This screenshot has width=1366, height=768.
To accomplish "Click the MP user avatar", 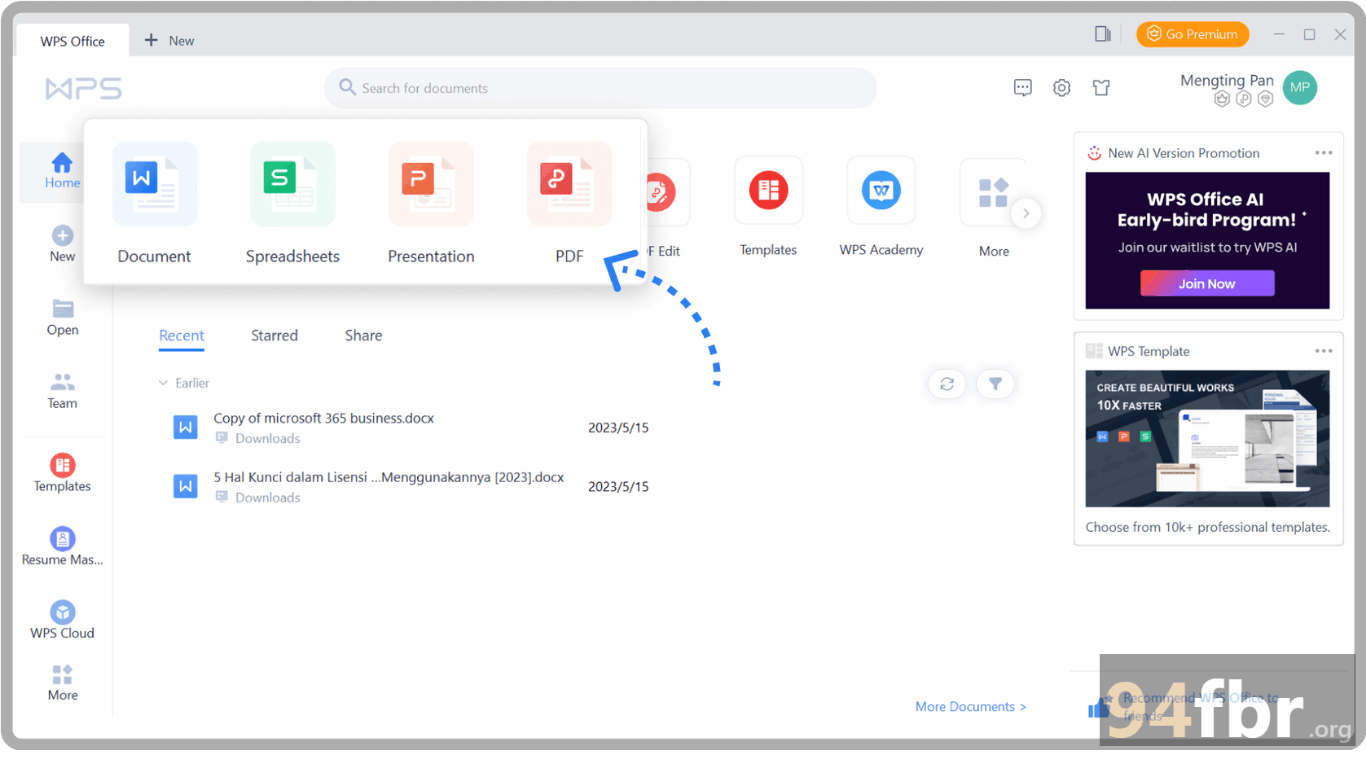I will [x=1300, y=88].
